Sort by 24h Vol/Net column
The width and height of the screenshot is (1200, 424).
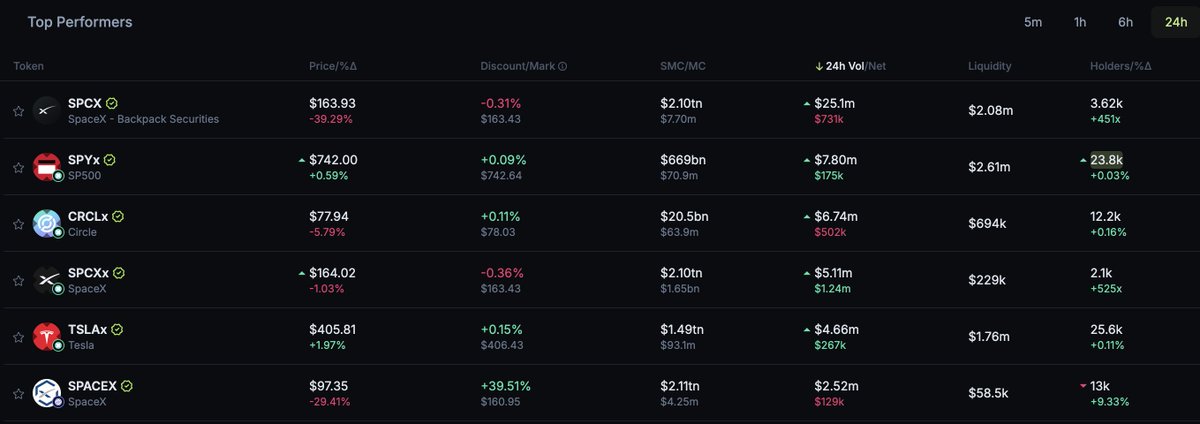tap(851, 66)
